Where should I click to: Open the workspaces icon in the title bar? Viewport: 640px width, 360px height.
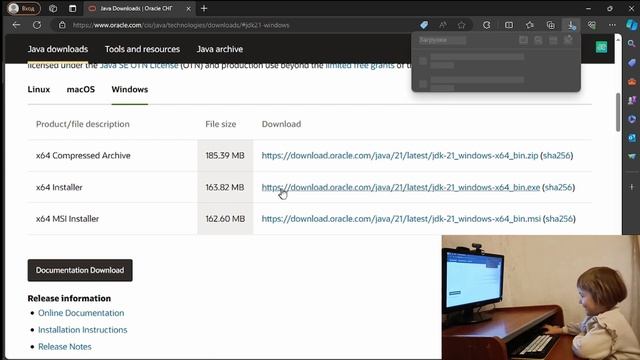(x=53, y=8)
